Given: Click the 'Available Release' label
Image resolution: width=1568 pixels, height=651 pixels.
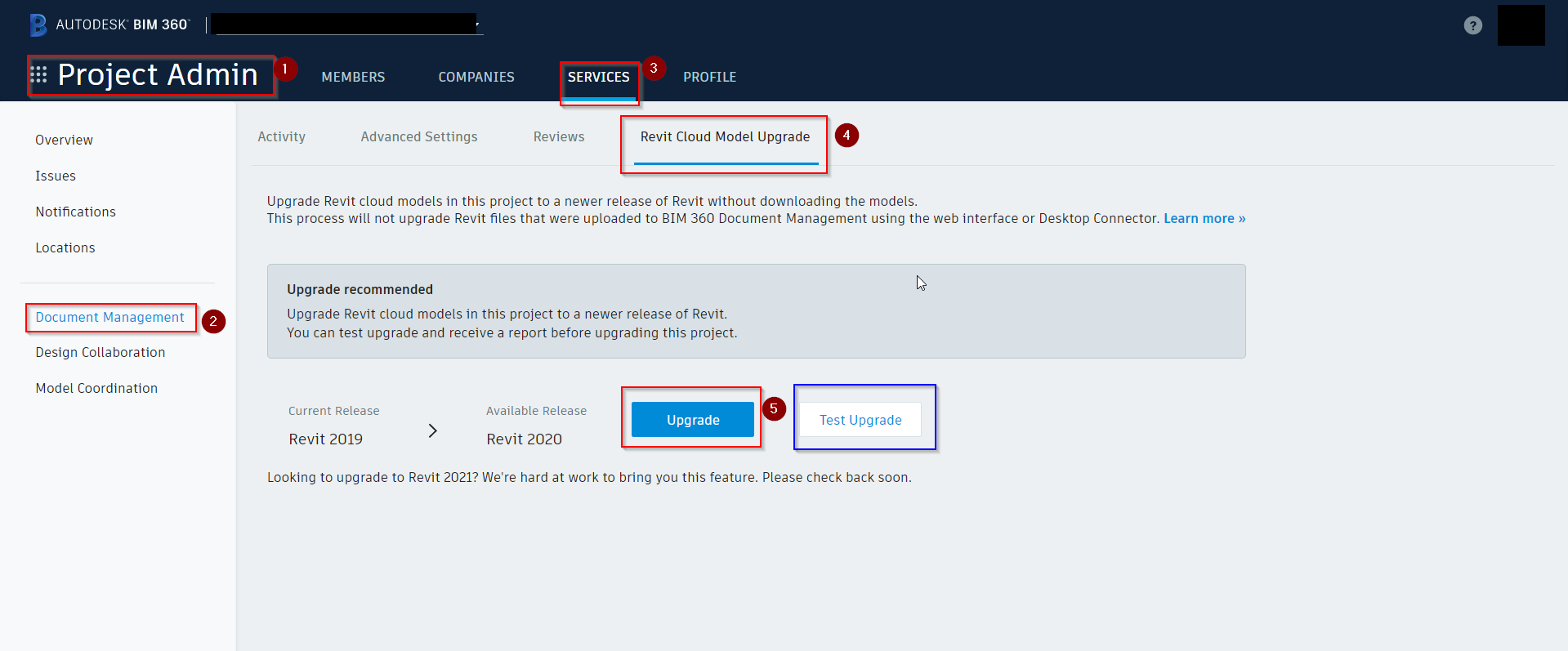Looking at the screenshot, I should click(536, 411).
